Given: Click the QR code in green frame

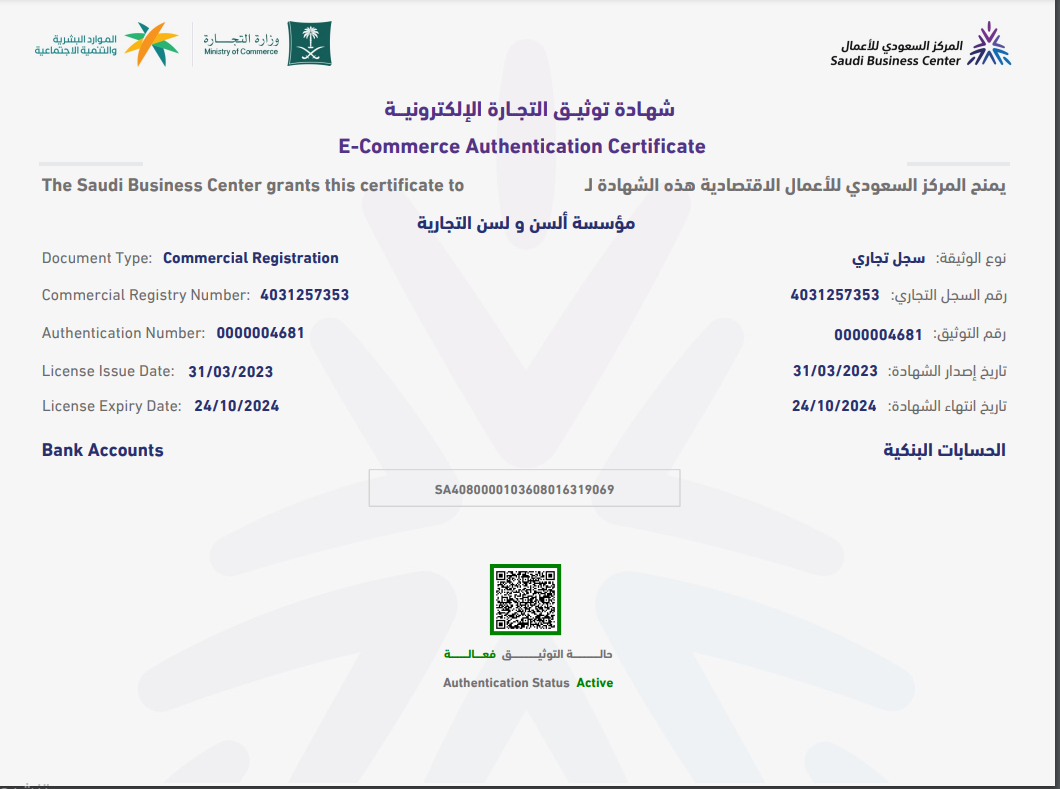Looking at the screenshot, I should [x=525, y=599].
